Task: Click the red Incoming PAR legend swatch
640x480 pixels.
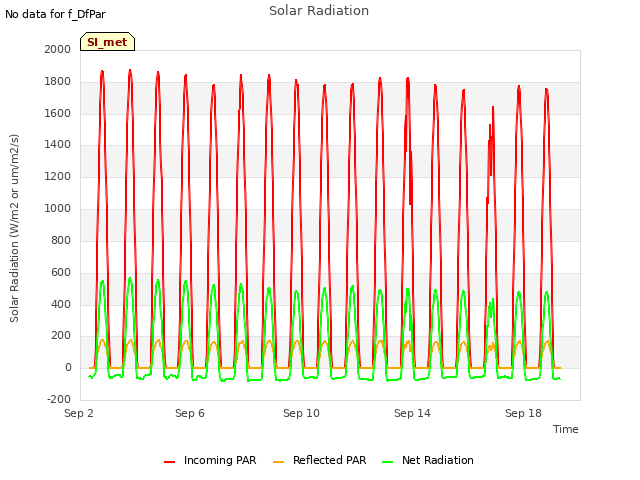Action: point(169,462)
